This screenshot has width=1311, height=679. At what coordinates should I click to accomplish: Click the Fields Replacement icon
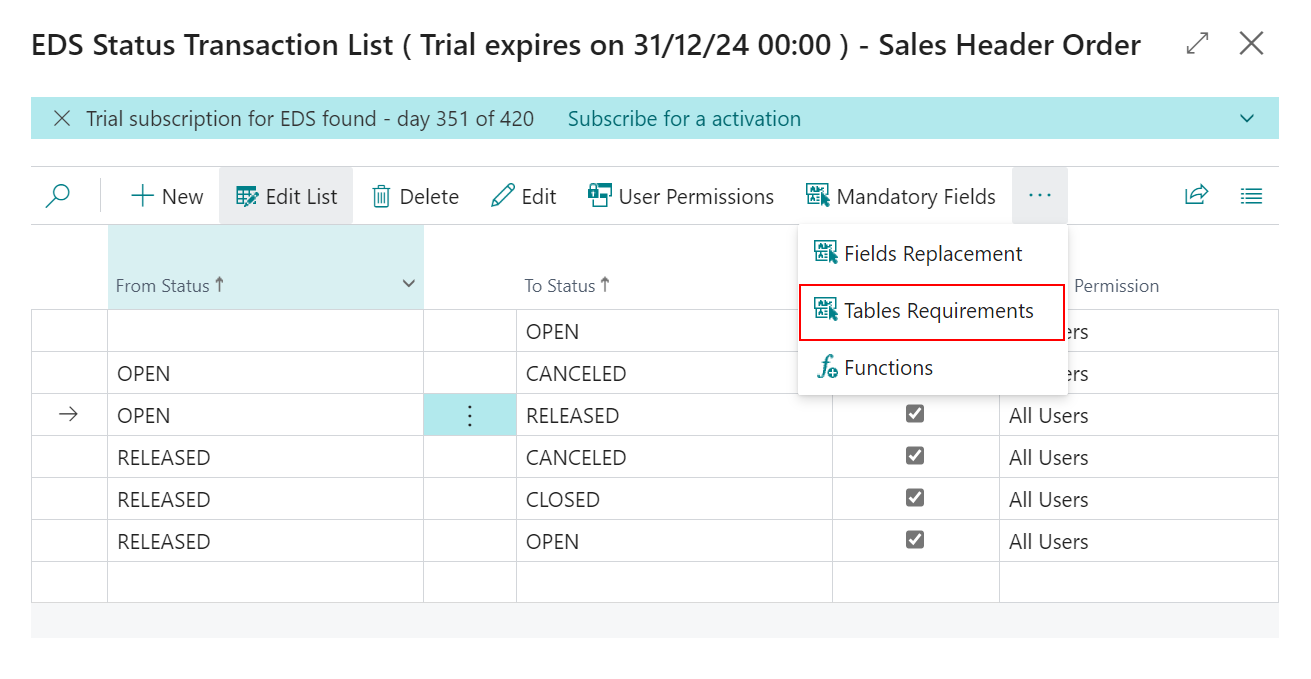click(827, 253)
